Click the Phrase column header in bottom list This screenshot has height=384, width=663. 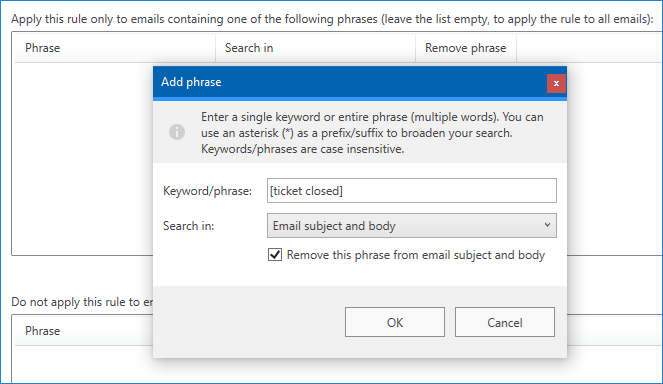point(84,331)
